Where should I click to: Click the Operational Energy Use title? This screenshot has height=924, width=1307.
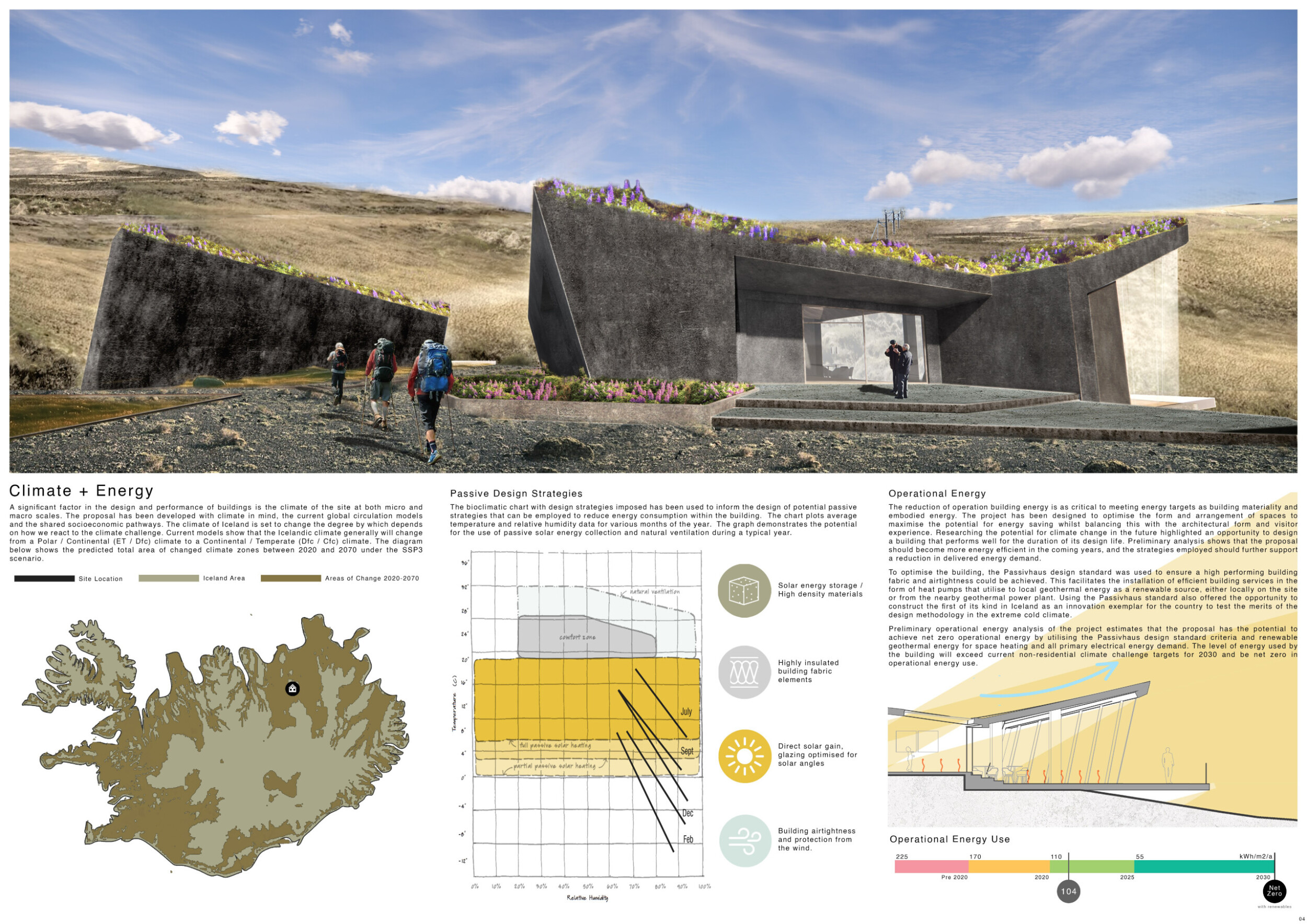click(x=949, y=839)
